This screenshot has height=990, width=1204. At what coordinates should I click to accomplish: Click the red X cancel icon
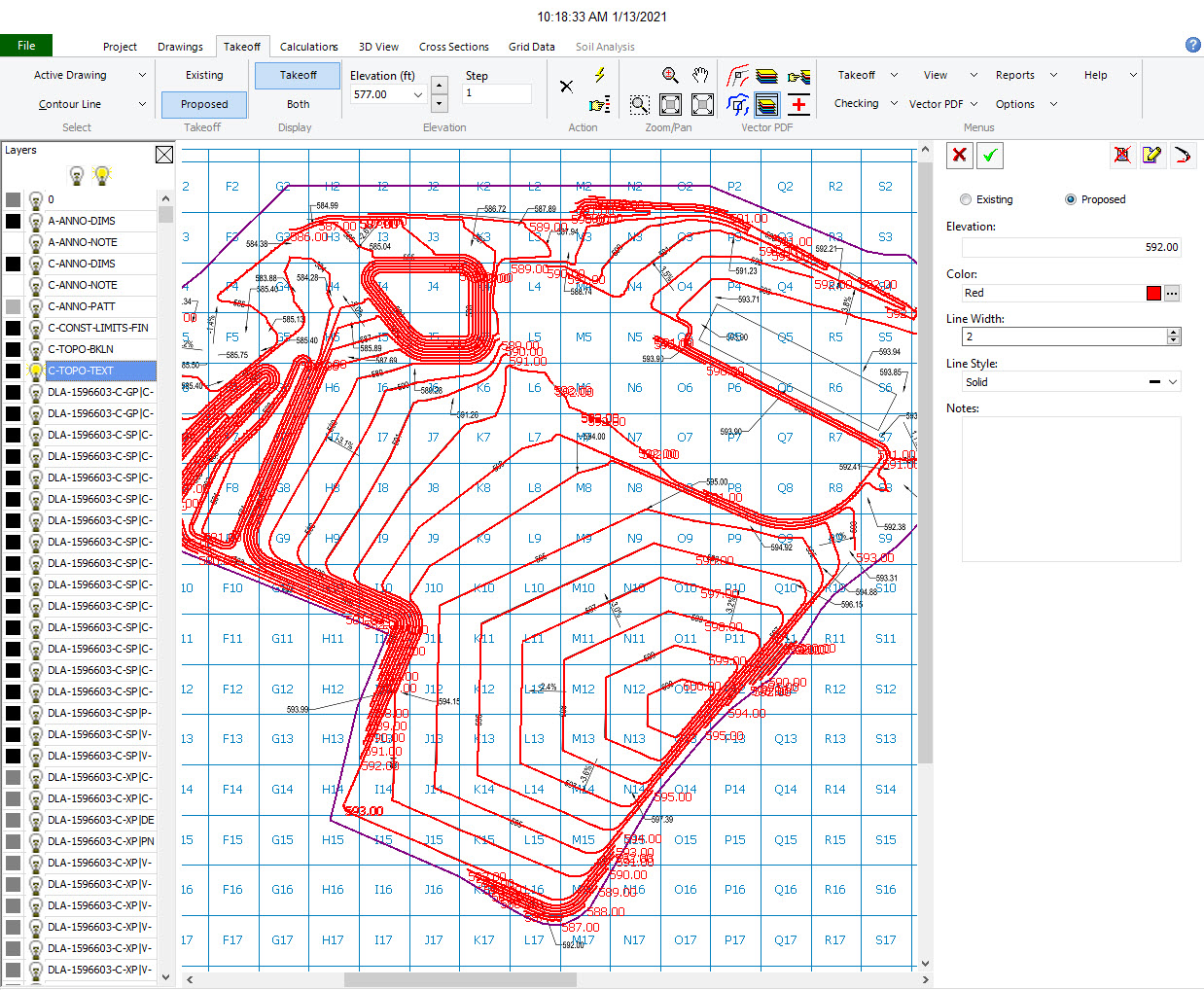click(959, 155)
